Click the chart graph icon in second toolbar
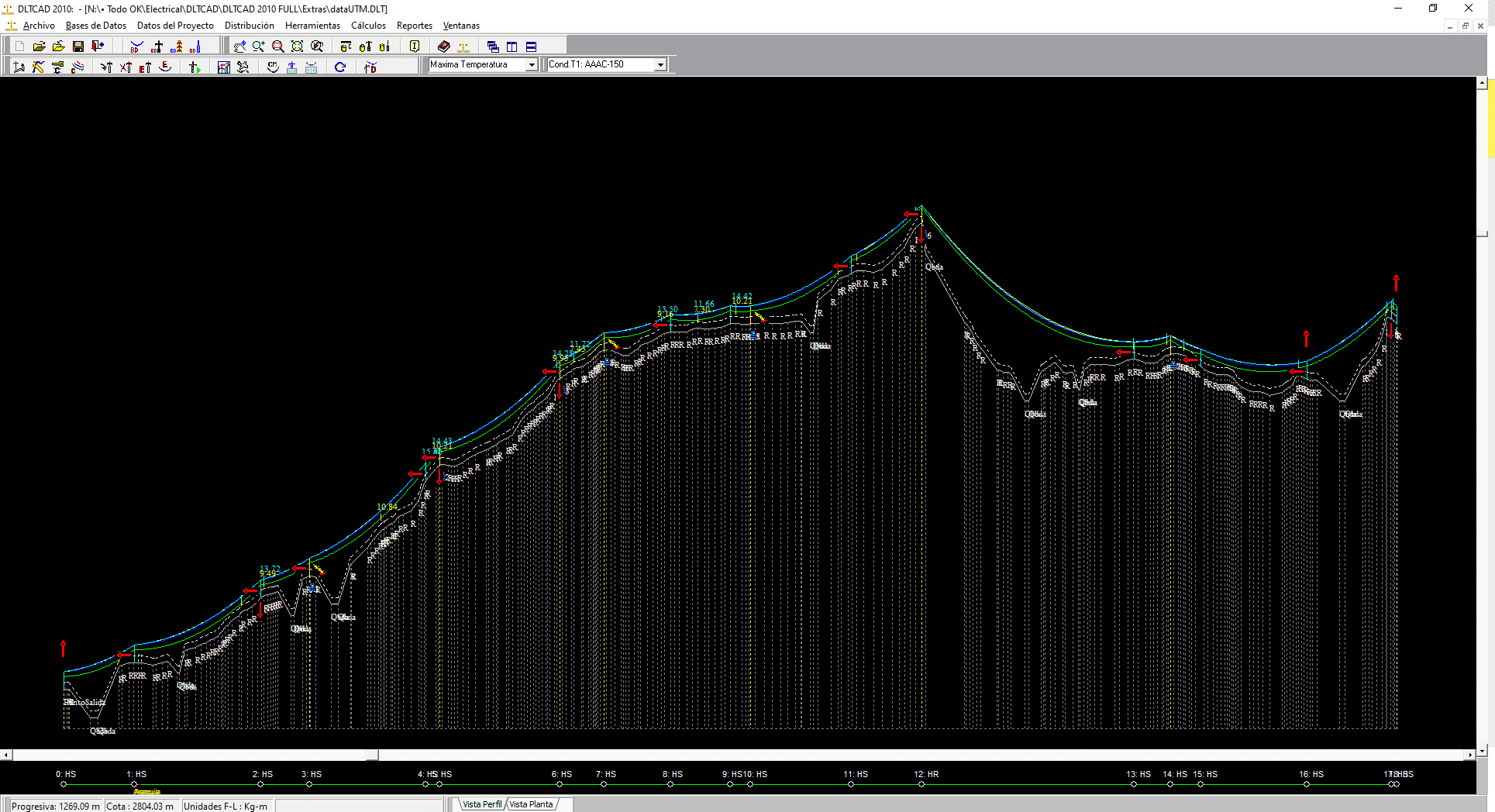The width and height of the screenshot is (1495, 812). pyautogui.click(x=223, y=67)
